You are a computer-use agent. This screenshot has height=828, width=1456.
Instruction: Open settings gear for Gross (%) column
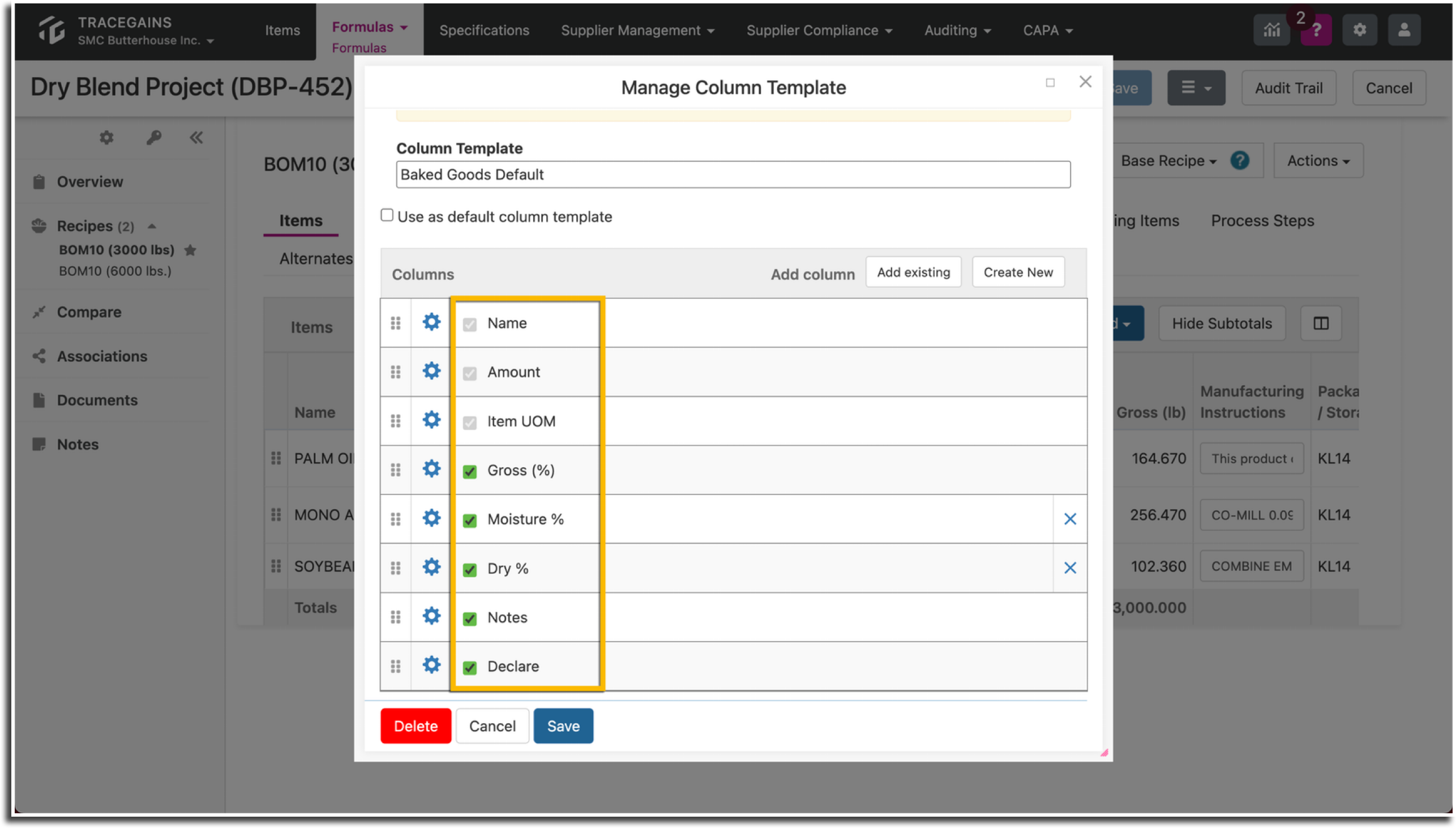click(431, 469)
